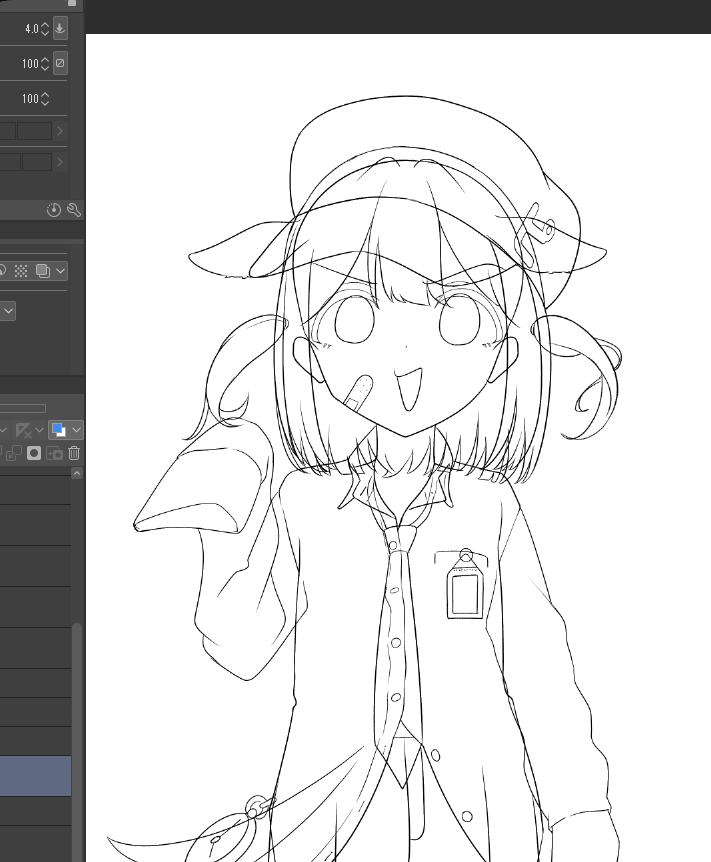Select the dotted checker pattern icon
This screenshot has height=862, width=711.
point(21,270)
